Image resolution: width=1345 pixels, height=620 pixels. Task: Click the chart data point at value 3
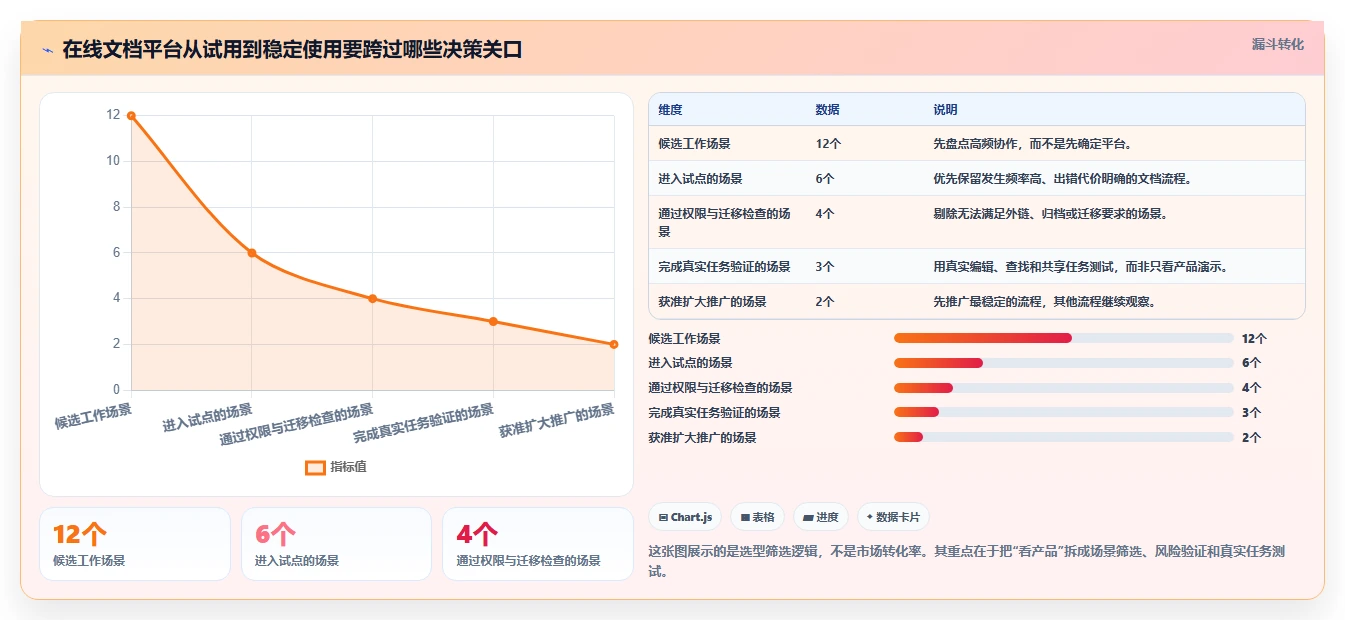pyautogui.click(x=493, y=321)
